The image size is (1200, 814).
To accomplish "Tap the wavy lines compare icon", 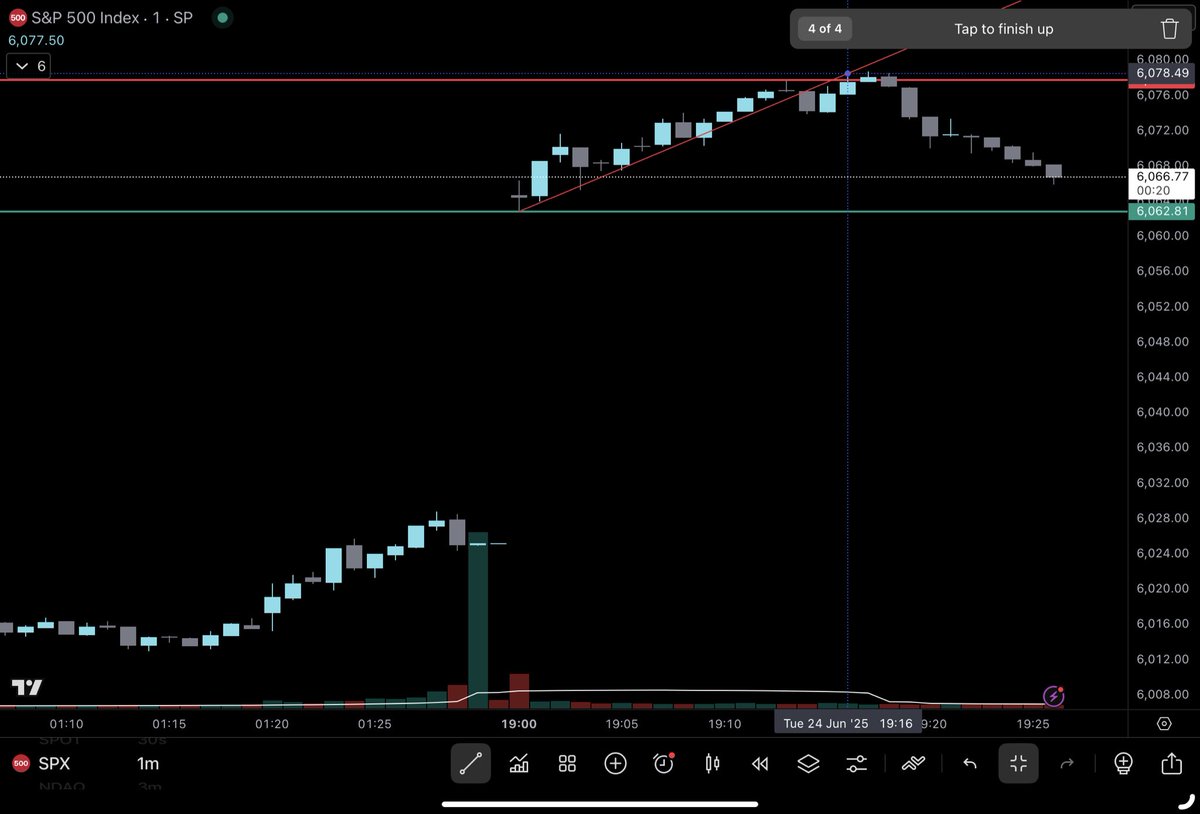I will coord(913,764).
